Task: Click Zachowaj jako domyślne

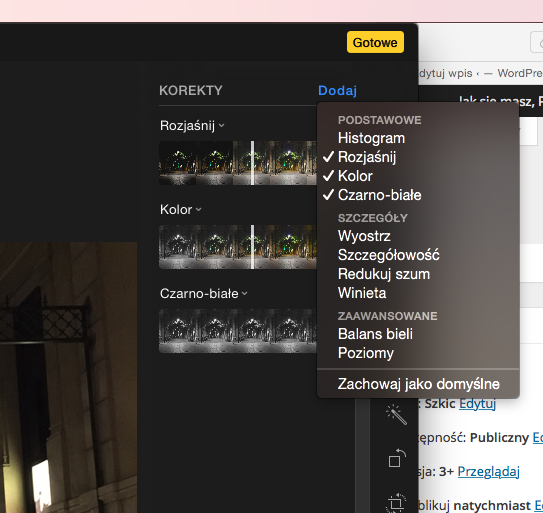Action: point(418,384)
